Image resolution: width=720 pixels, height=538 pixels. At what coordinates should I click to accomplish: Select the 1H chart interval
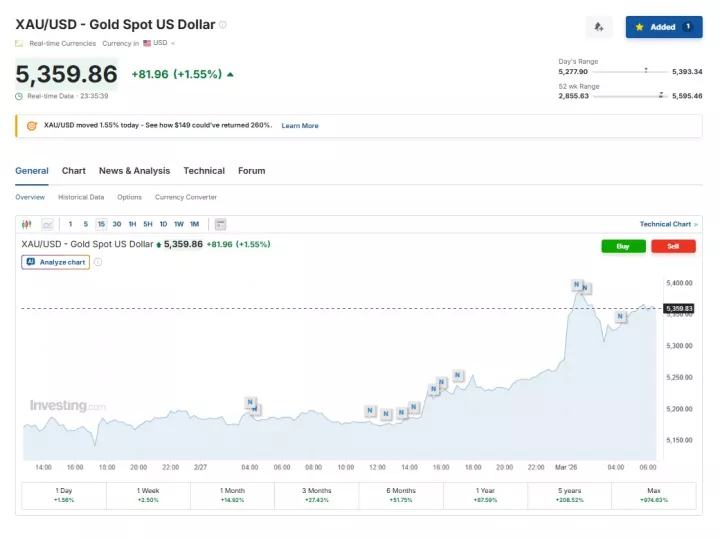tap(132, 224)
